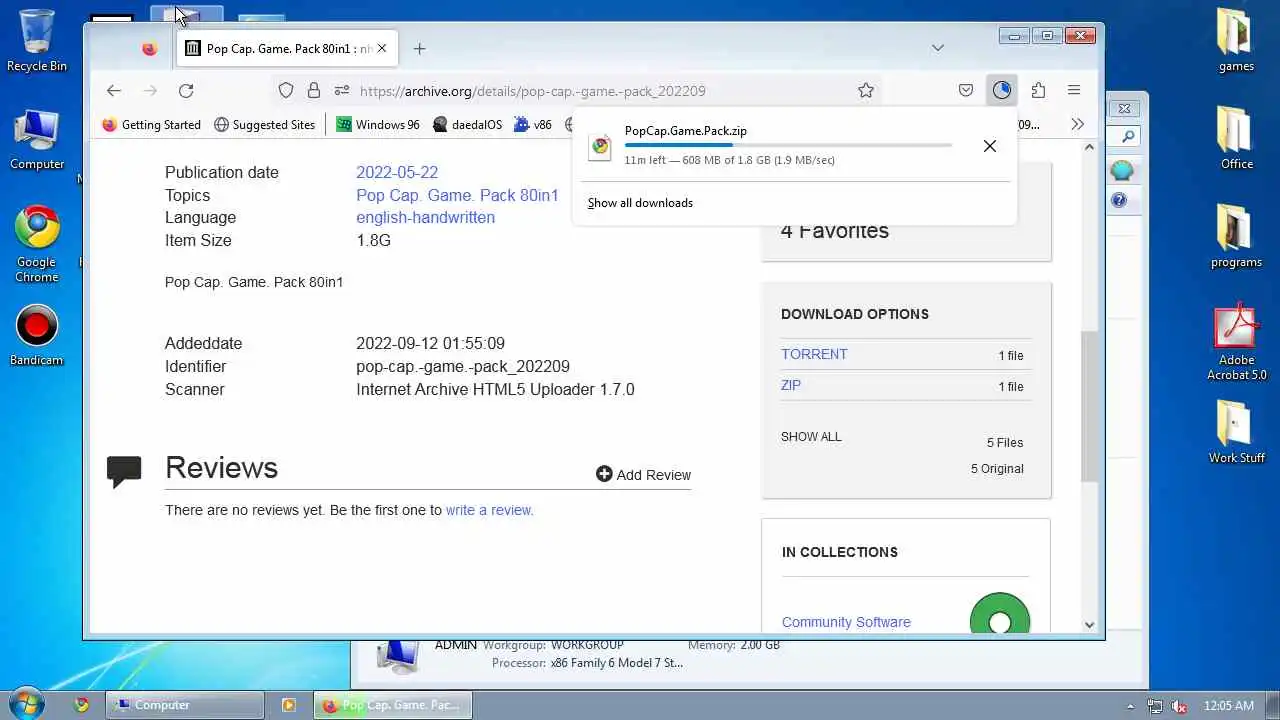Screen dimensions: 1280x720
Task: Open the Firefox hamburger menu
Action: pyautogui.click(x=1074, y=90)
